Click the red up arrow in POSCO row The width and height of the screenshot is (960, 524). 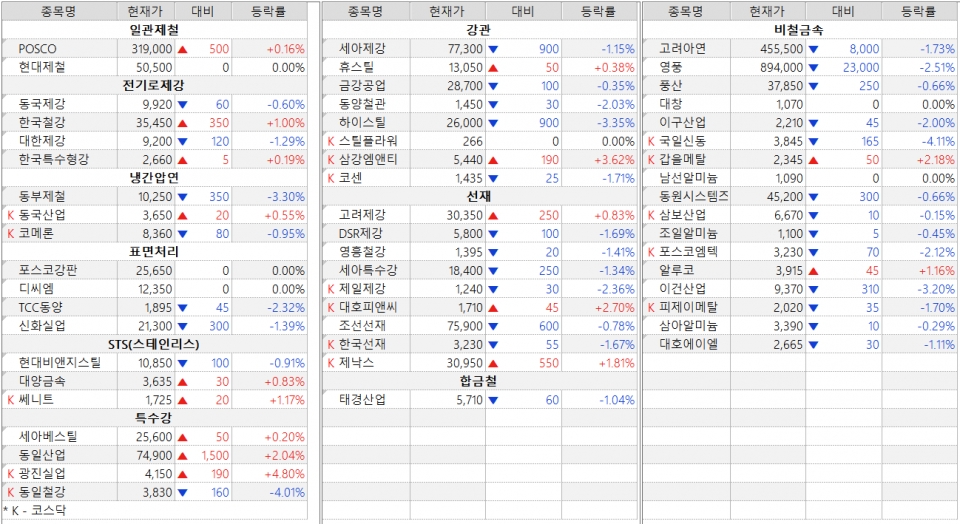182,49
